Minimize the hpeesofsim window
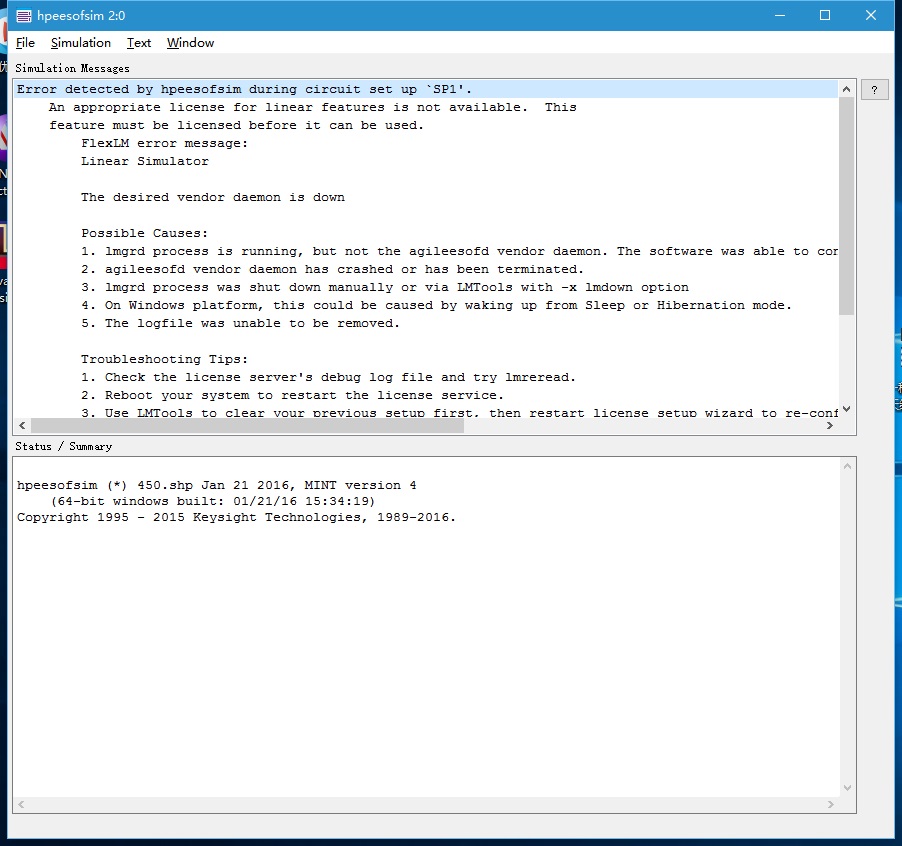This screenshot has width=902, height=846. (x=779, y=16)
